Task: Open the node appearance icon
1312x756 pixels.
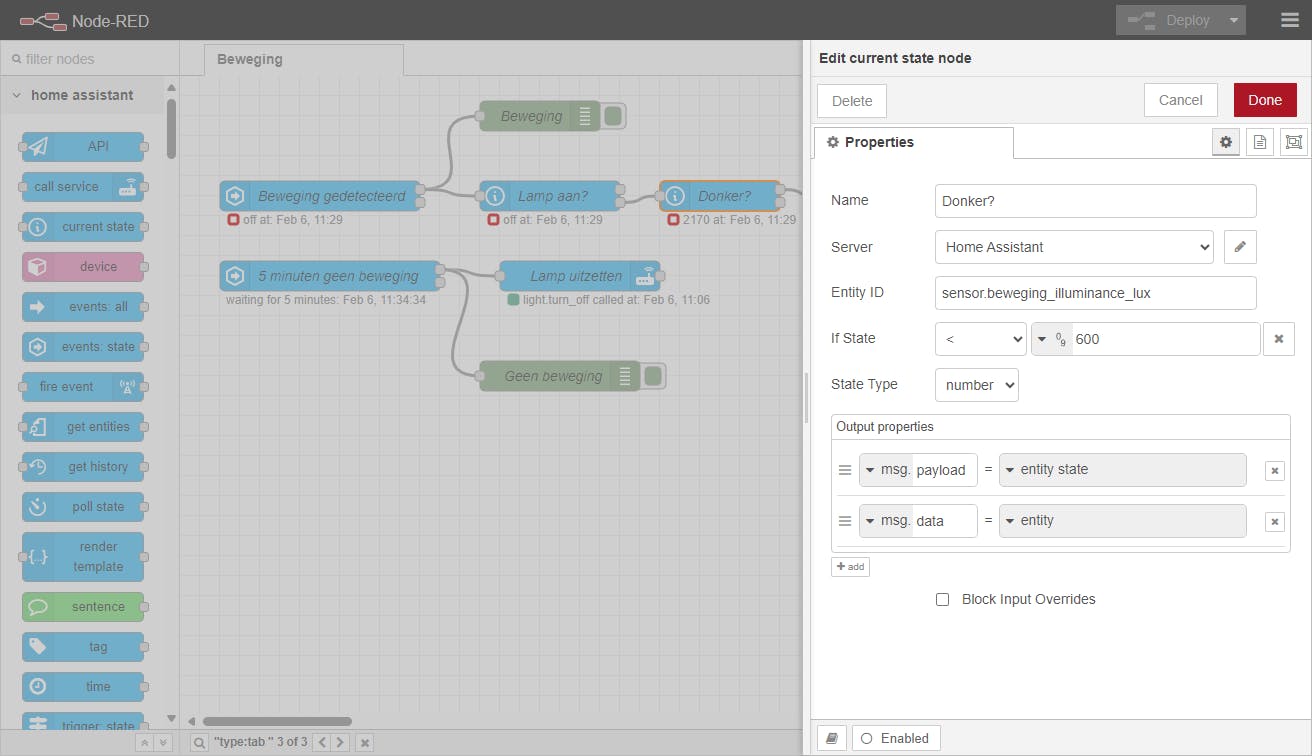Action: point(1294,143)
